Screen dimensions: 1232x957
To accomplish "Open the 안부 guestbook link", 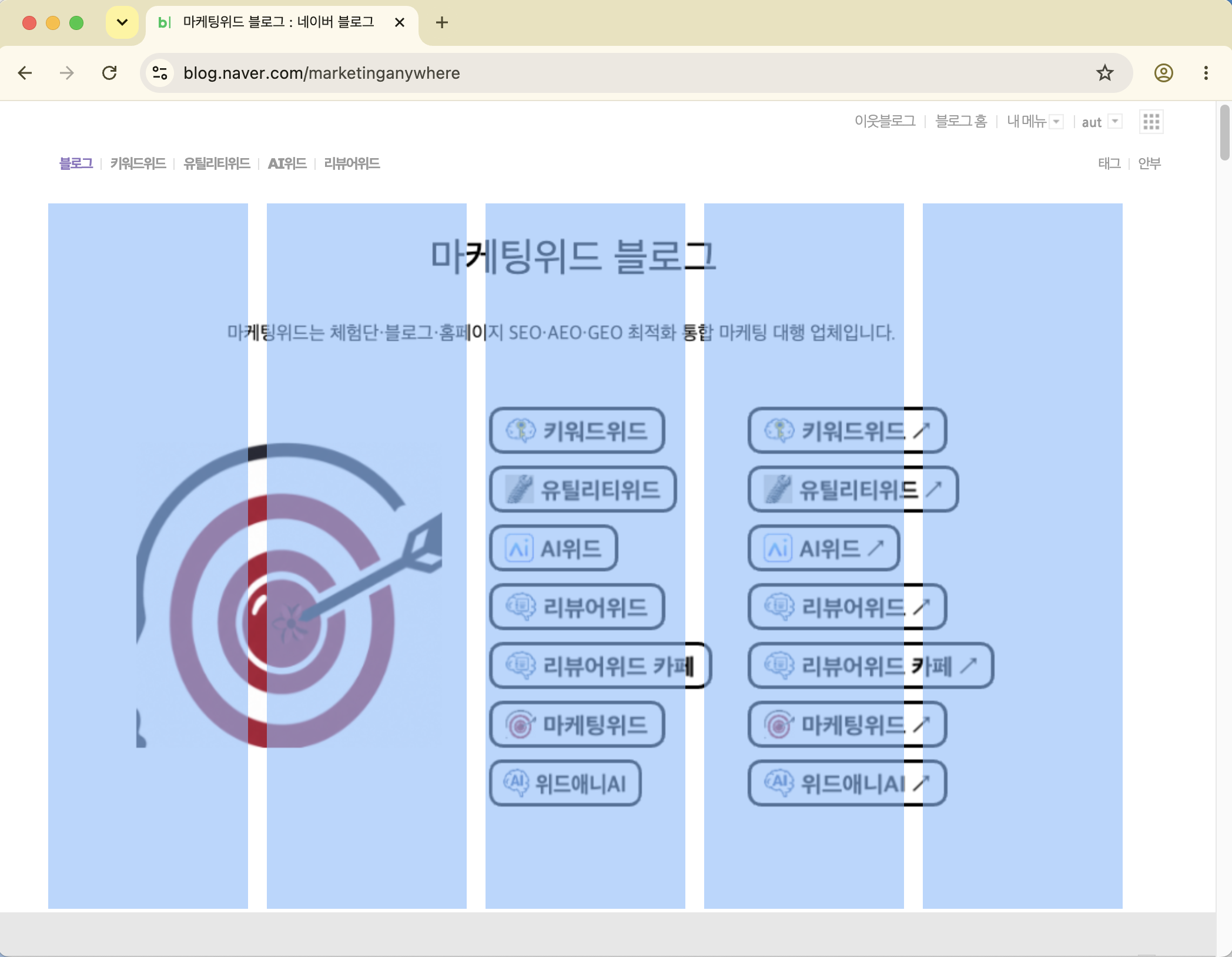I will 1149,163.
